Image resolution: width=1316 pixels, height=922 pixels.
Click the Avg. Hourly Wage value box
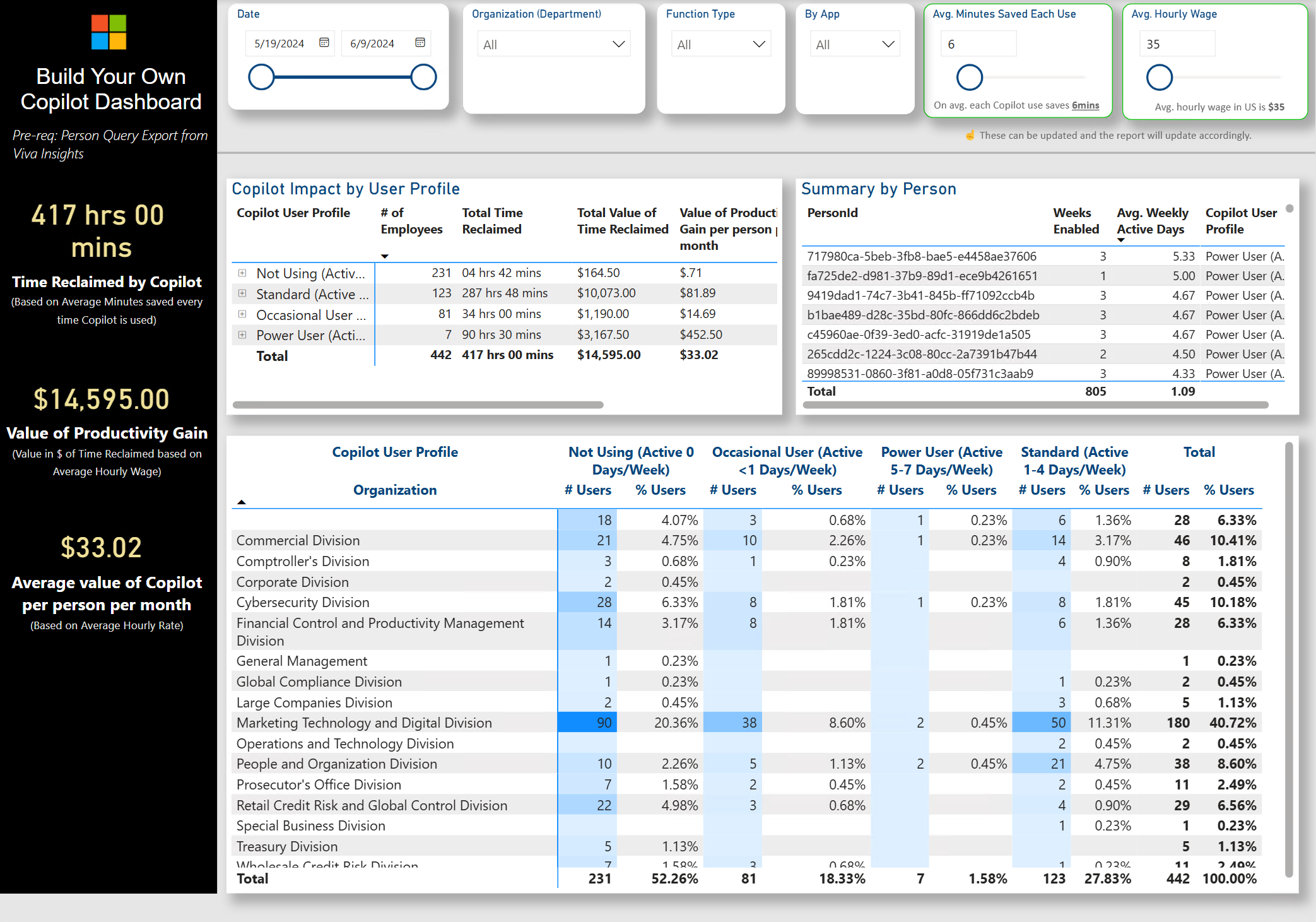point(1177,44)
